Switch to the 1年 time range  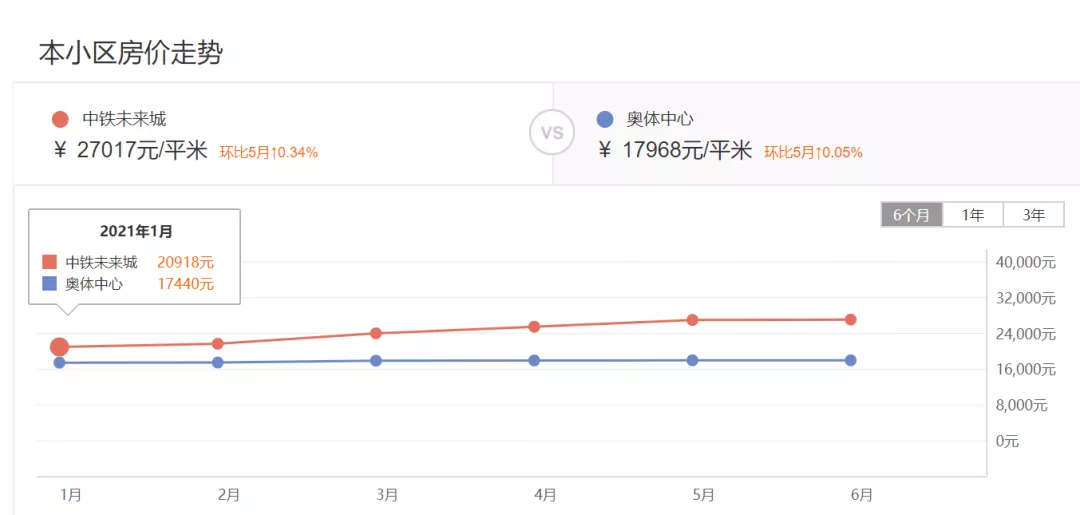tap(973, 215)
